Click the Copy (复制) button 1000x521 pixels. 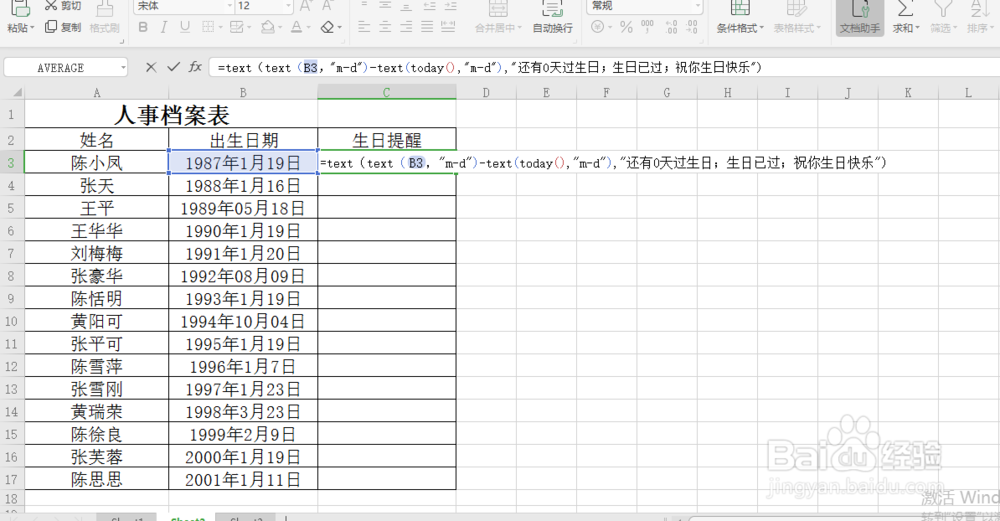(62, 27)
